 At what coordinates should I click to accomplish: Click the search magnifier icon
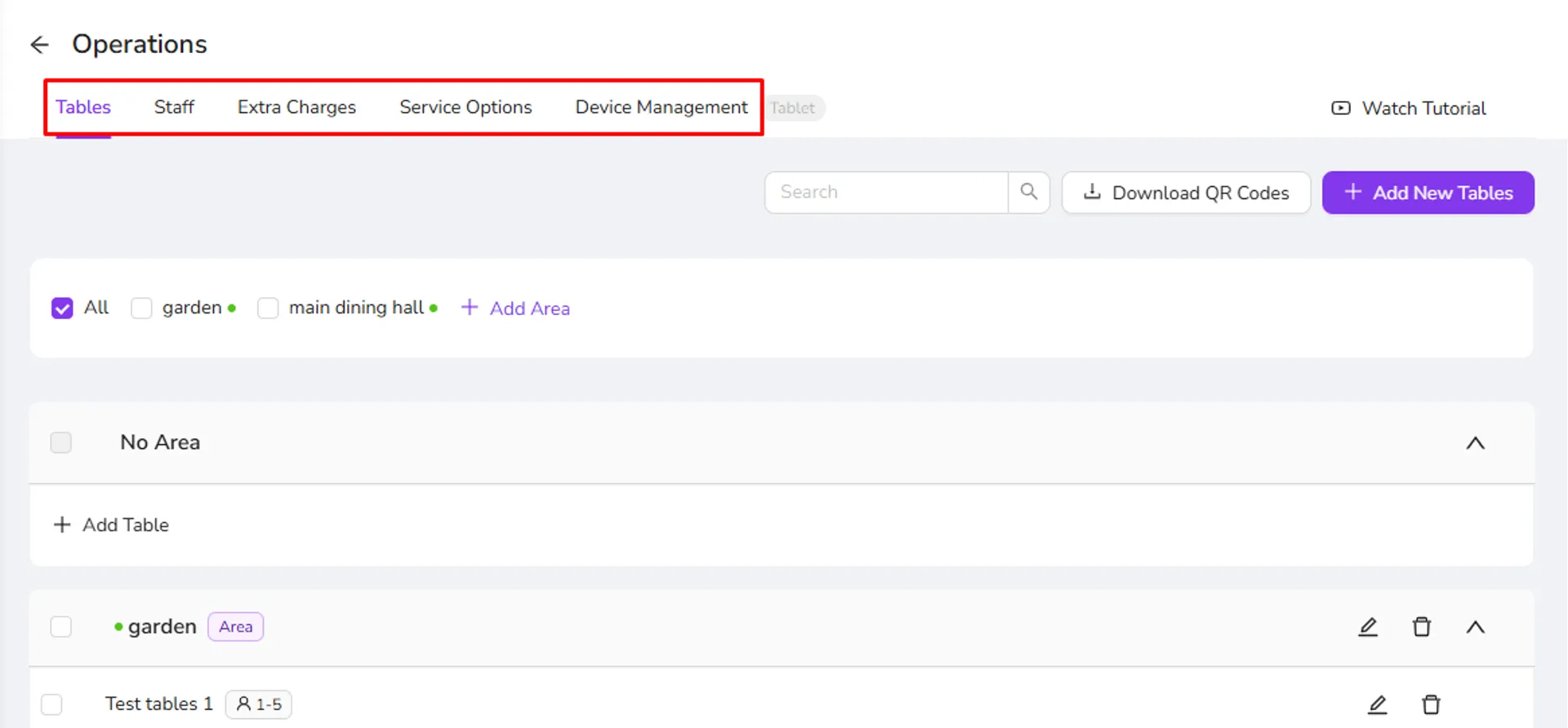[1029, 192]
